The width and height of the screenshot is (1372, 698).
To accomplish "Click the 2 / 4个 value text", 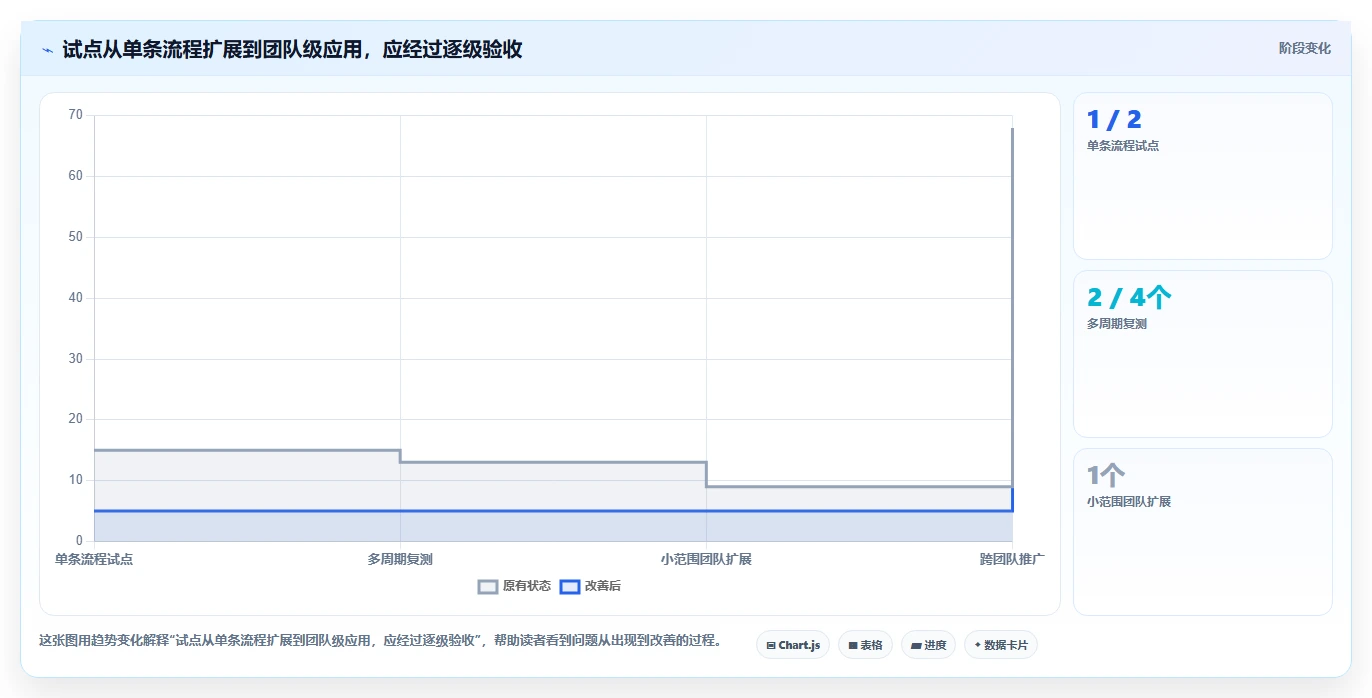I will coord(1129,298).
